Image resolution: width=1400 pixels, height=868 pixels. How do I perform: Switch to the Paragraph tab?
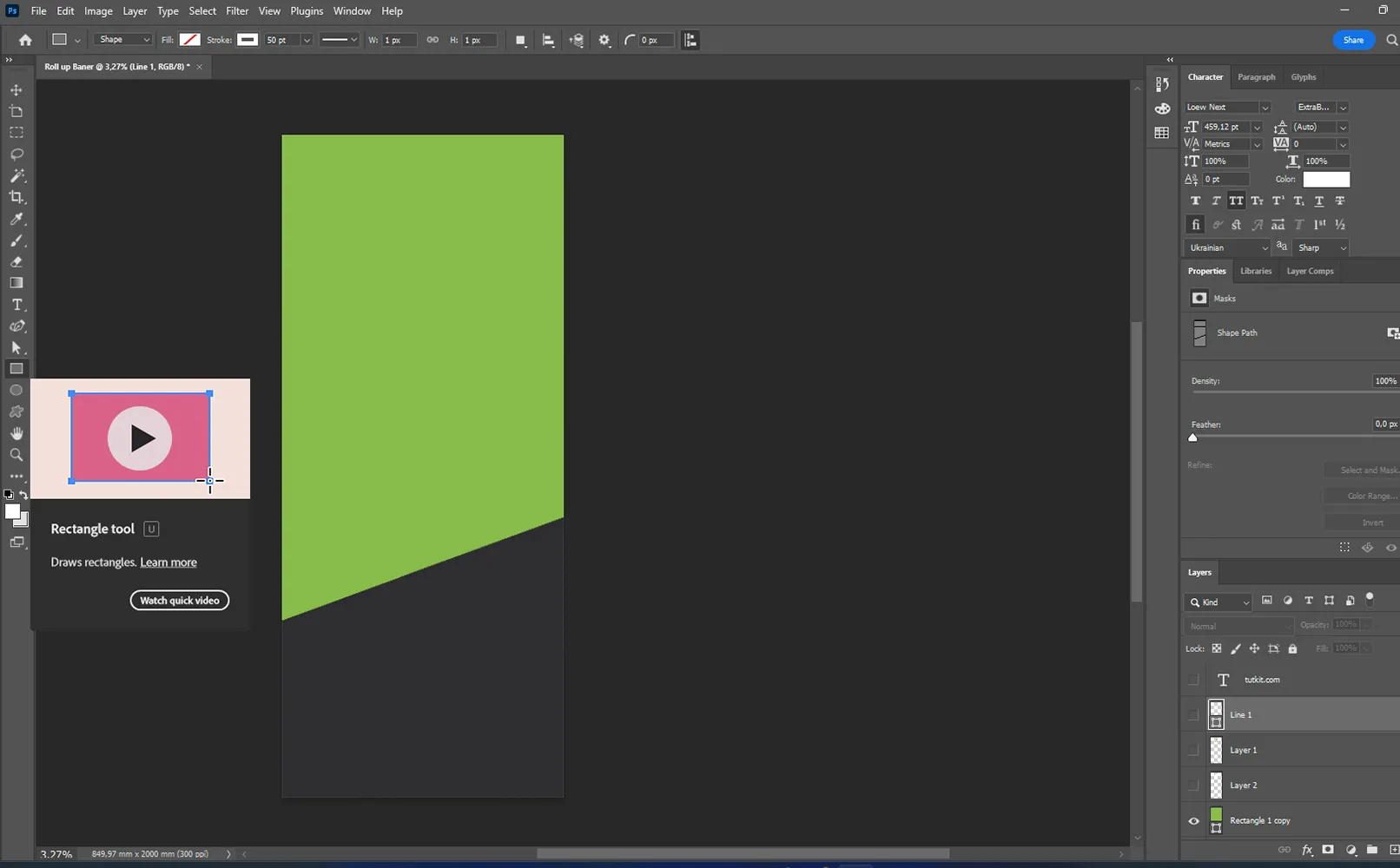(1256, 77)
